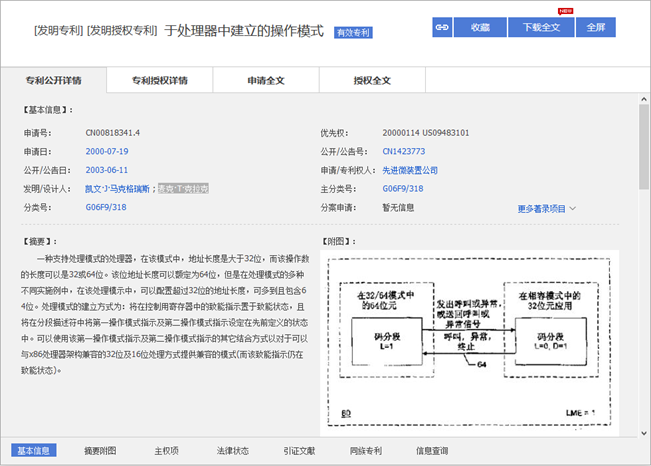Jump to 同族专利 section
Image resolution: width=651 pixels, height=466 pixels.
click(x=365, y=451)
